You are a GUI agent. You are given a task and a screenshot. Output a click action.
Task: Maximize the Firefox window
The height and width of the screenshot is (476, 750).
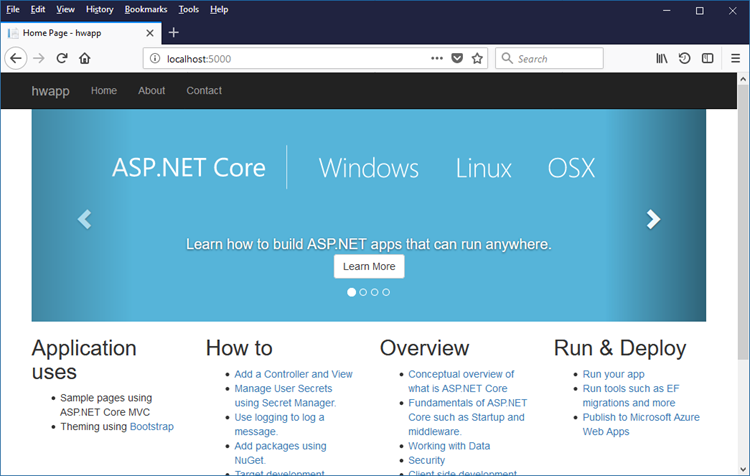tap(700, 11)
